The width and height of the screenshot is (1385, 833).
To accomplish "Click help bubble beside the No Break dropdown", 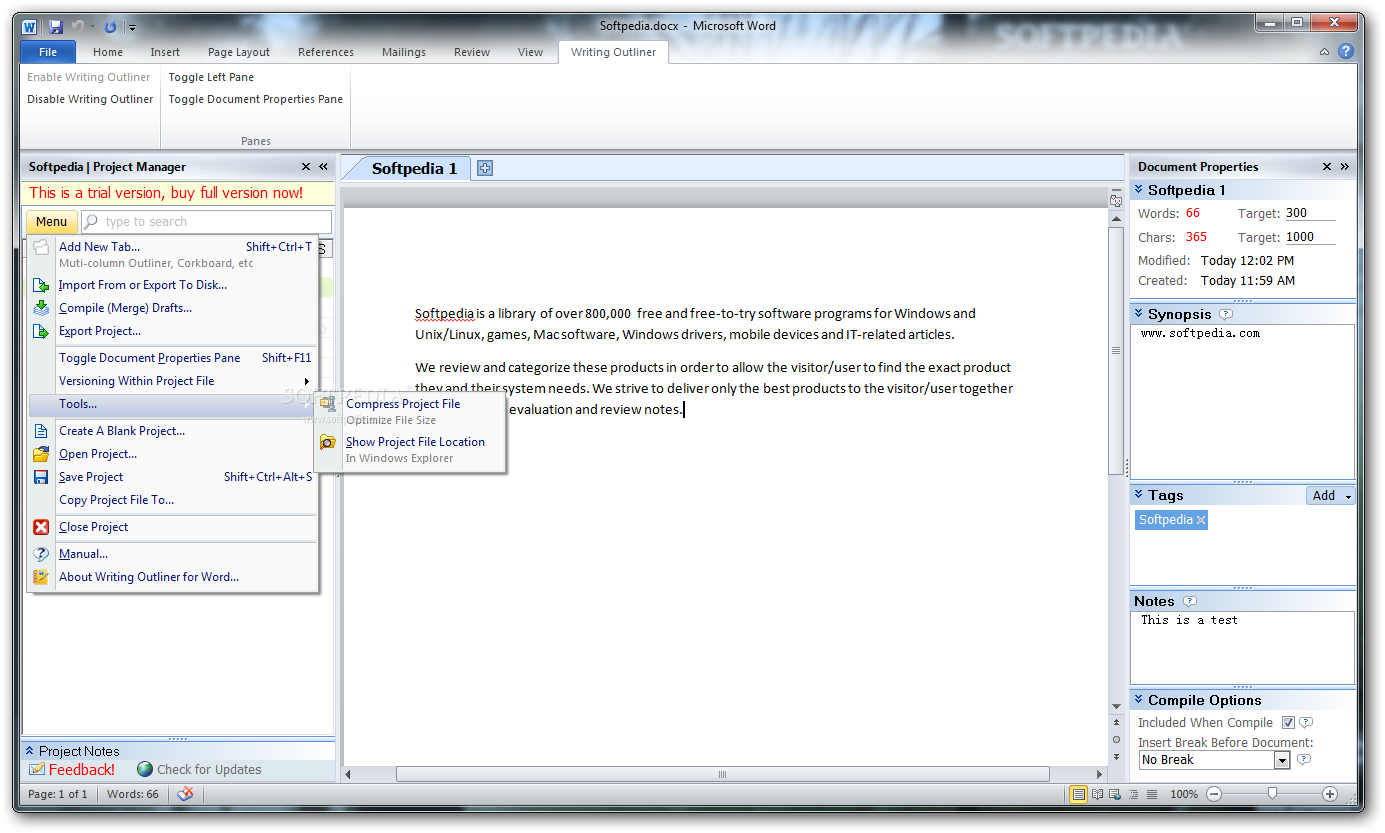I will click(x=1303, y=760).
